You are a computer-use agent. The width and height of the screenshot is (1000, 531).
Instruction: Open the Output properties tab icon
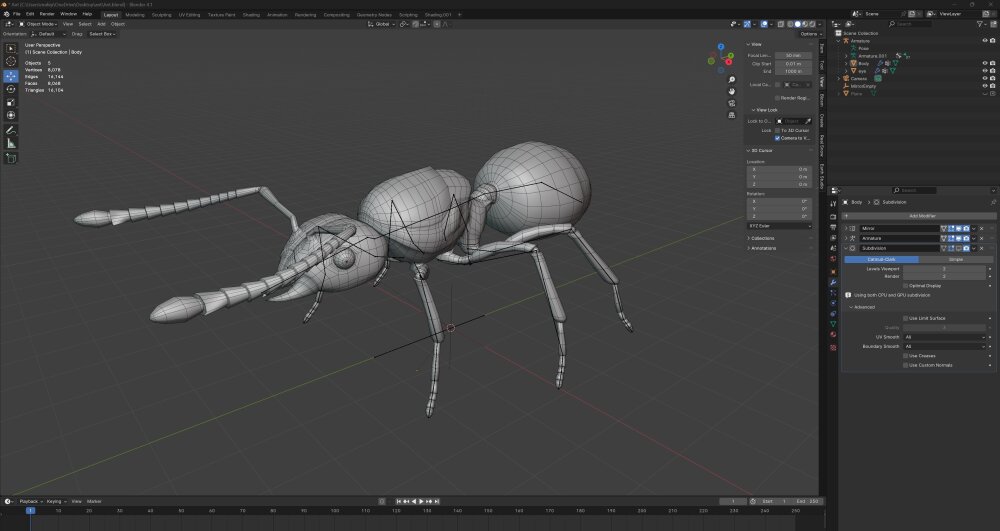(833, 227)
